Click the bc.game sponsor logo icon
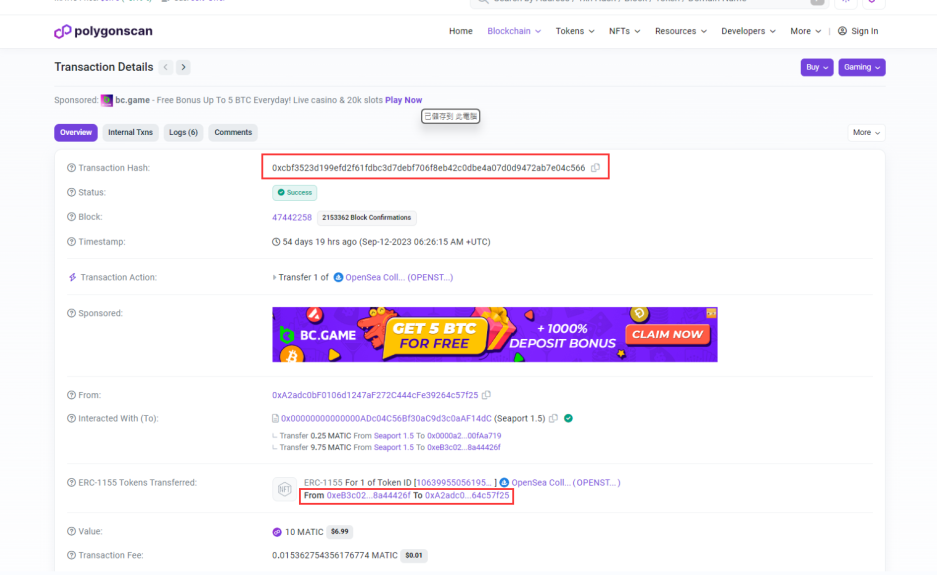 [x=107, y=100]
